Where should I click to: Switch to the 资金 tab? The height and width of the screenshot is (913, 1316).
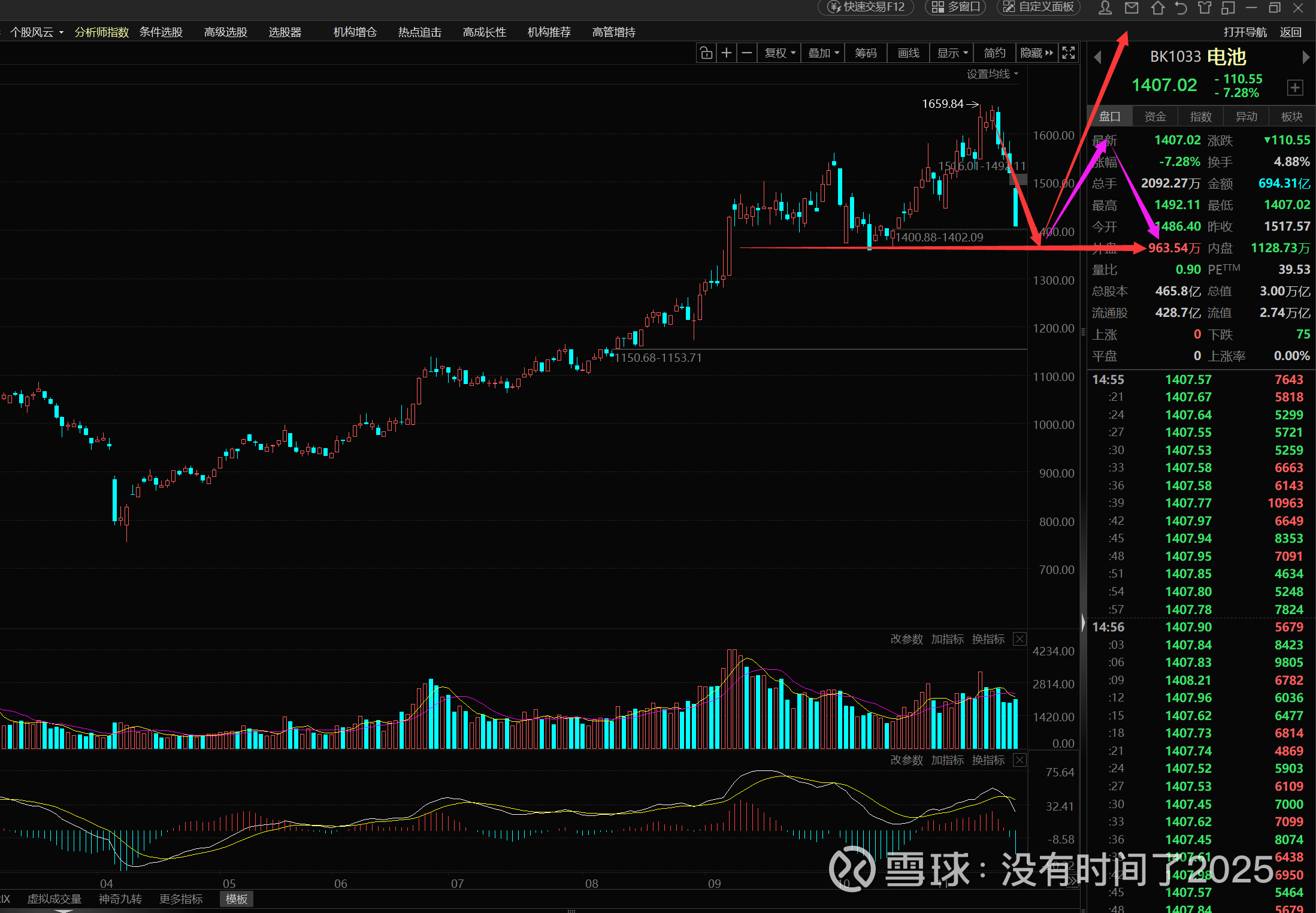[x=1155, y=117]
